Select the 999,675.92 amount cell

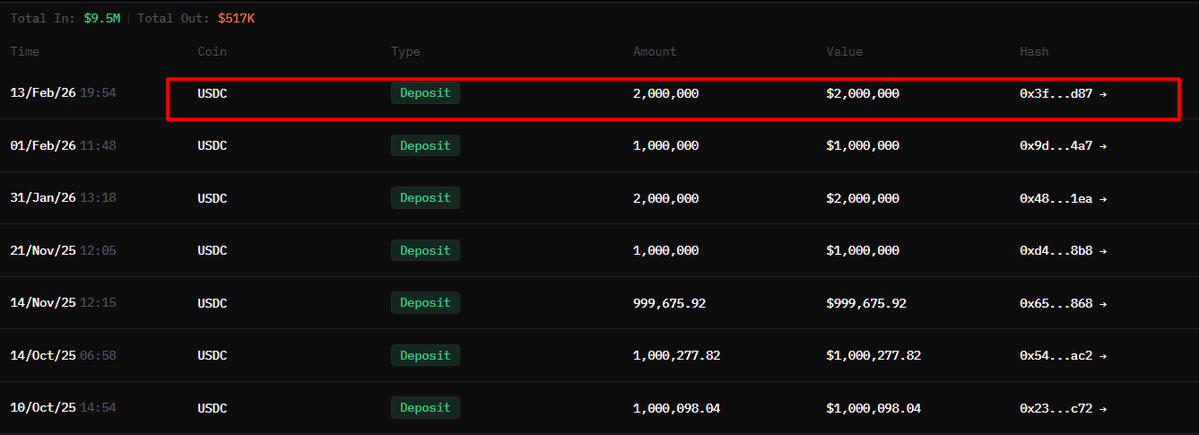click(669, 304)
